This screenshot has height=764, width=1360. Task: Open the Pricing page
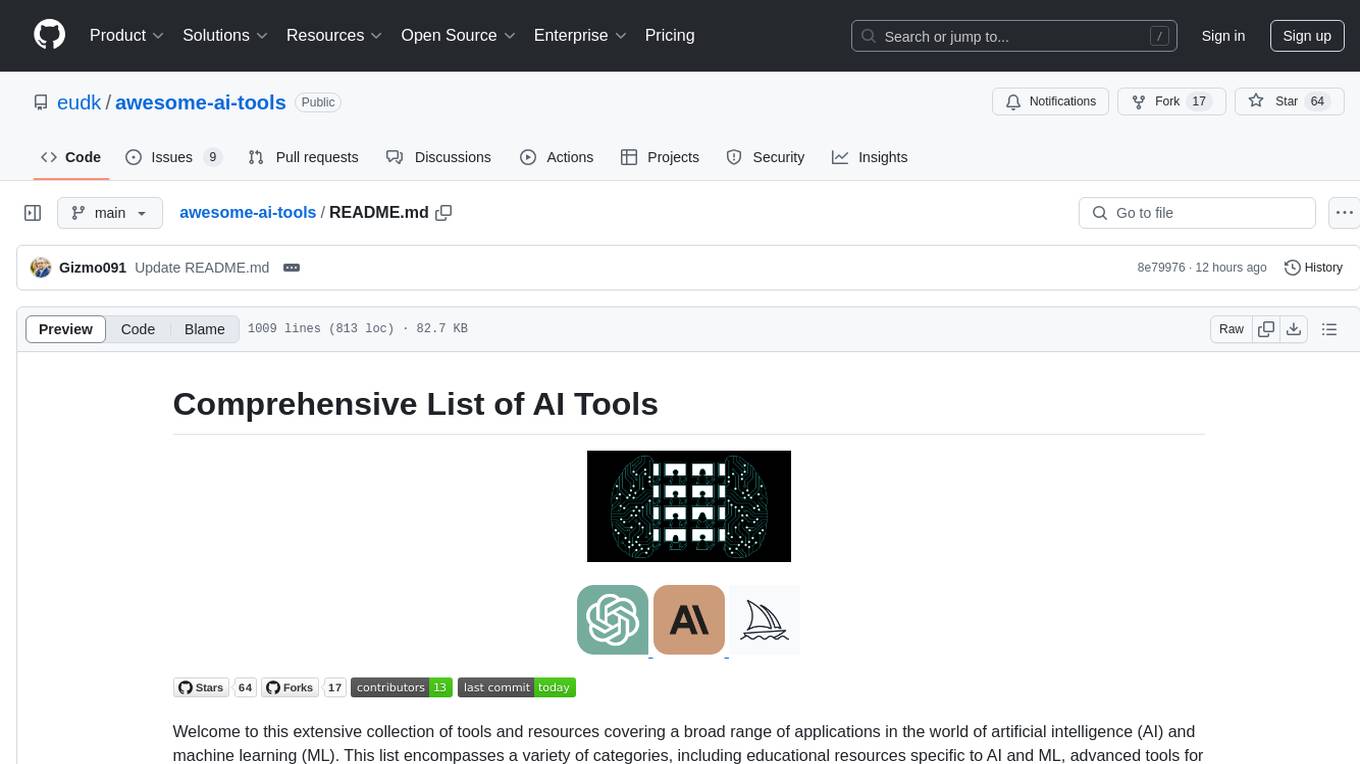coord(670,35)
